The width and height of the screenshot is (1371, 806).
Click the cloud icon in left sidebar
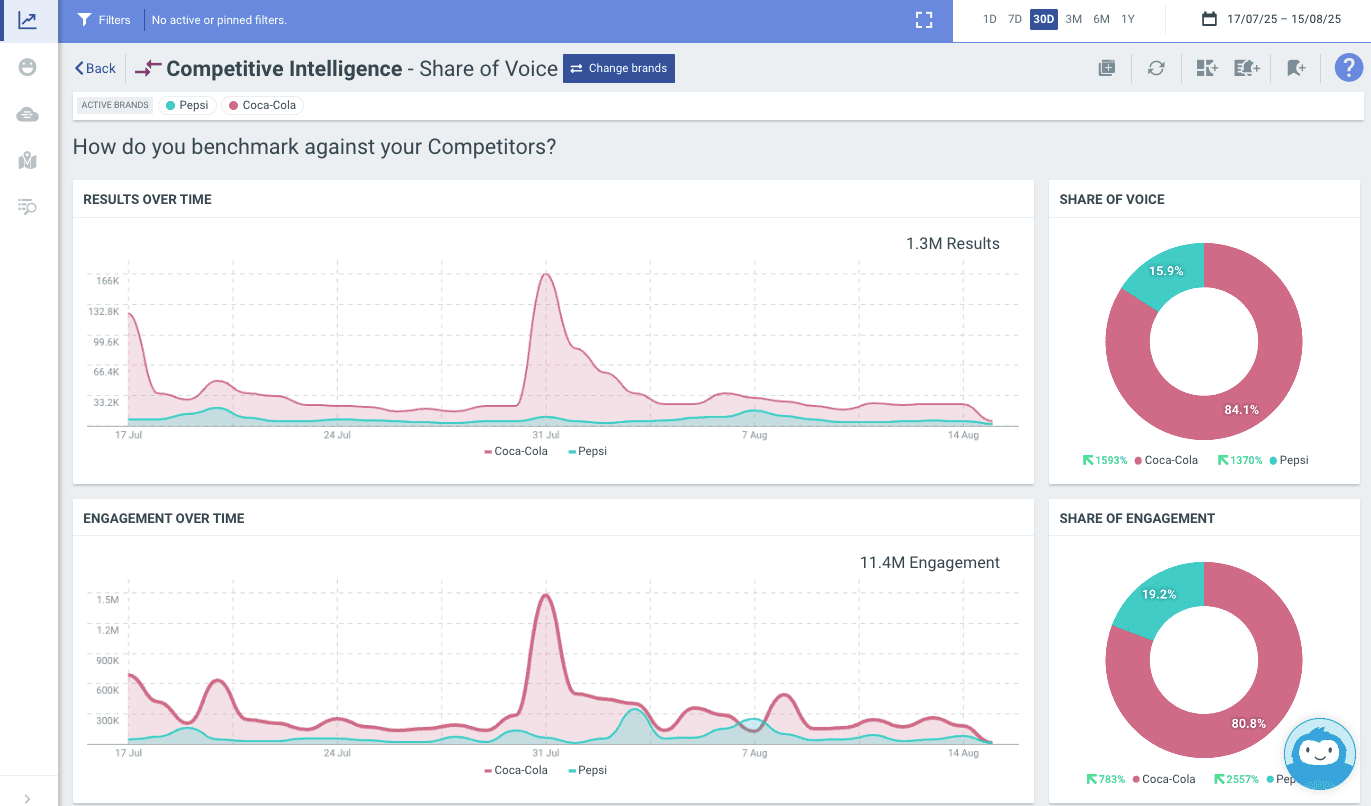(28, 115)
